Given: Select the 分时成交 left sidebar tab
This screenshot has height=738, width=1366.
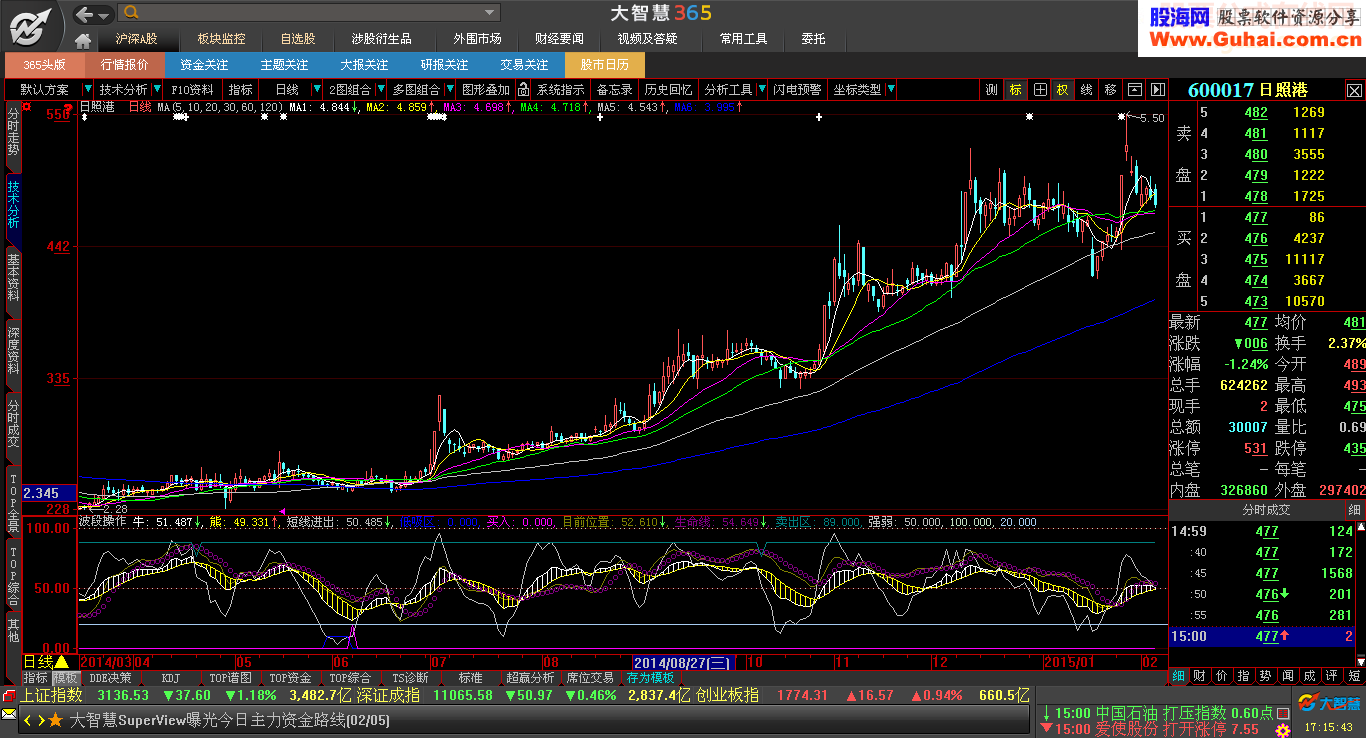Looking at the screenshot, I should click(x=13, y=423).
